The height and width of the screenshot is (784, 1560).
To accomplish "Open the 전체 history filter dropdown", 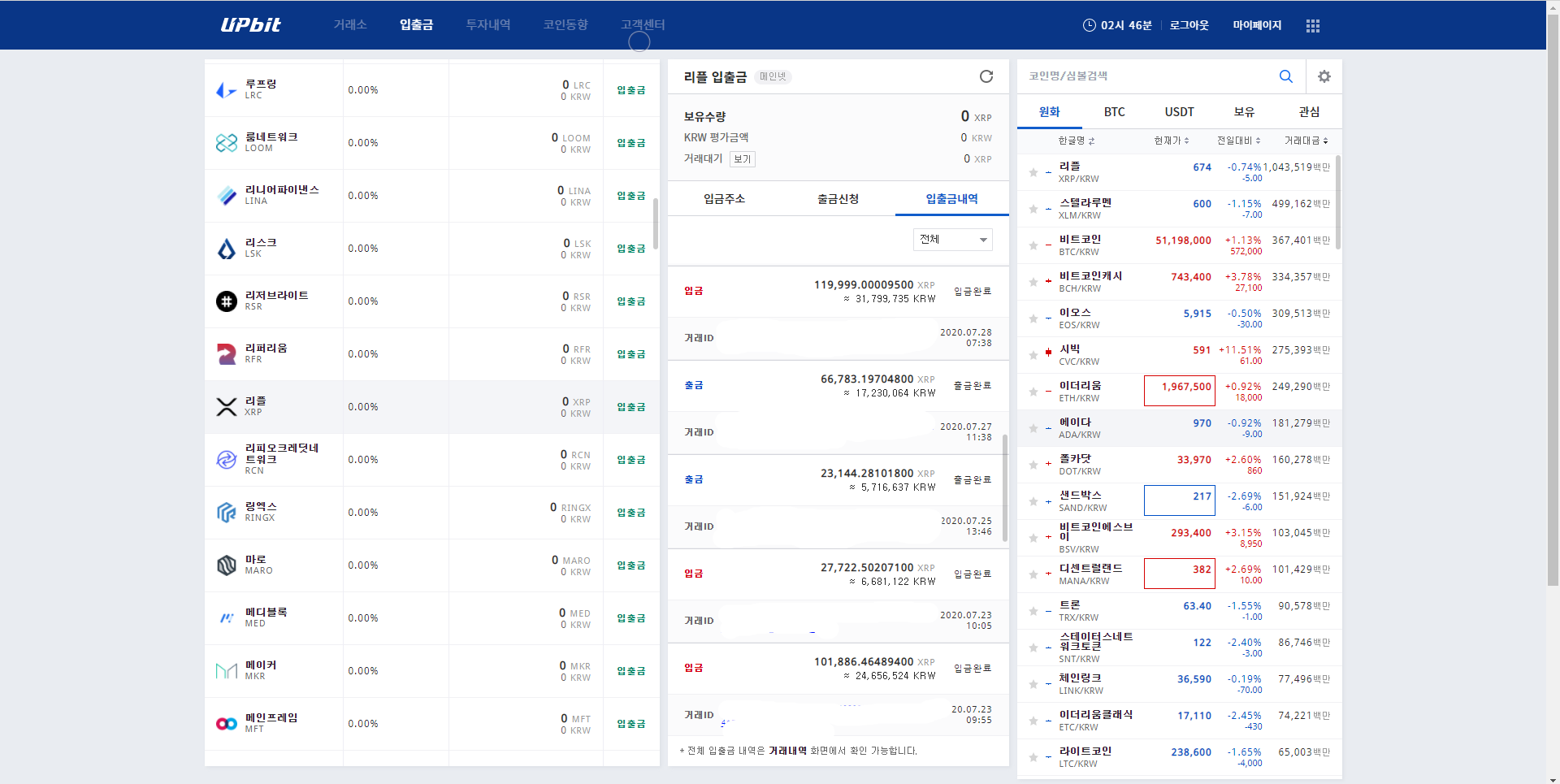I will tap(953, 240).
